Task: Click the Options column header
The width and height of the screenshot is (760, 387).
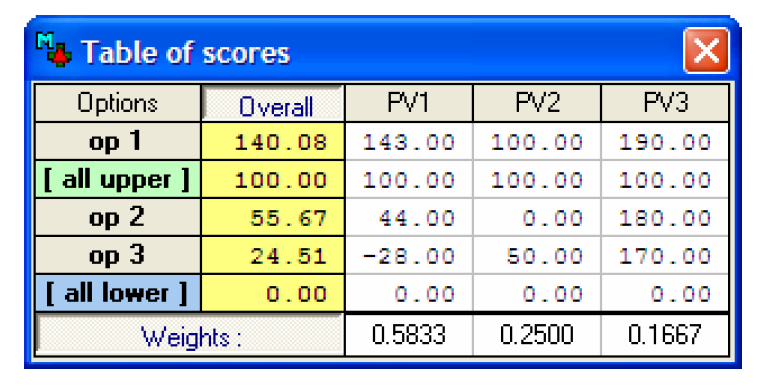Action: (118, 103)
